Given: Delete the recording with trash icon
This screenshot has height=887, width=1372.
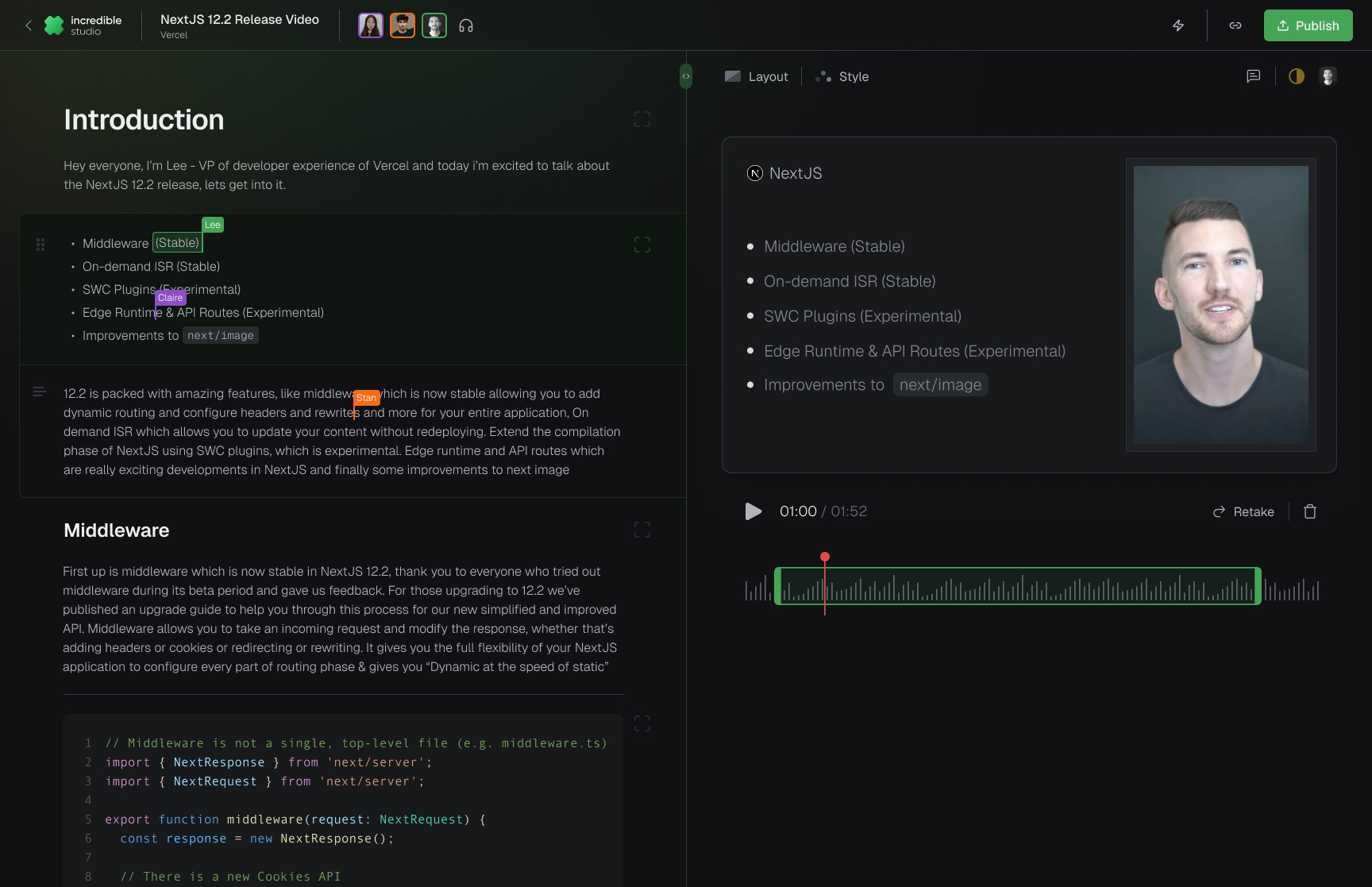Looking at the screenshot, I should tap(1310, 511).
